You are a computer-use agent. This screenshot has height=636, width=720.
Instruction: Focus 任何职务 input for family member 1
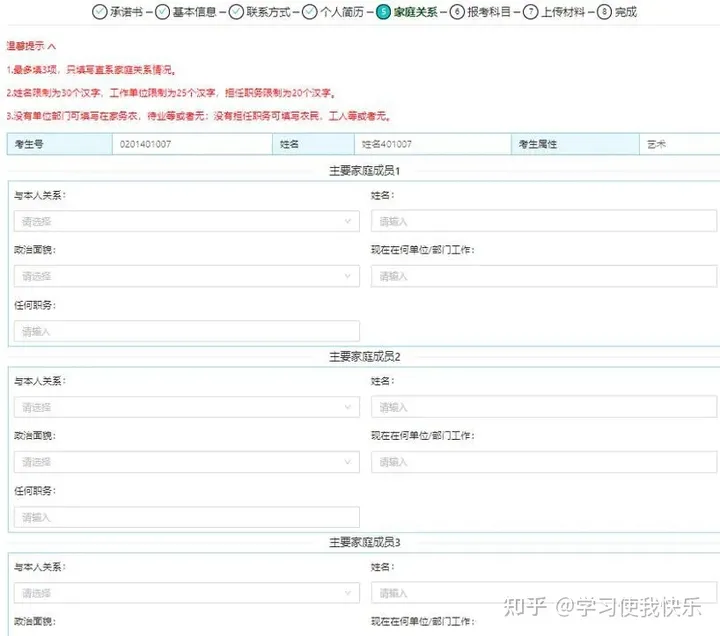(x=186, y=331)
